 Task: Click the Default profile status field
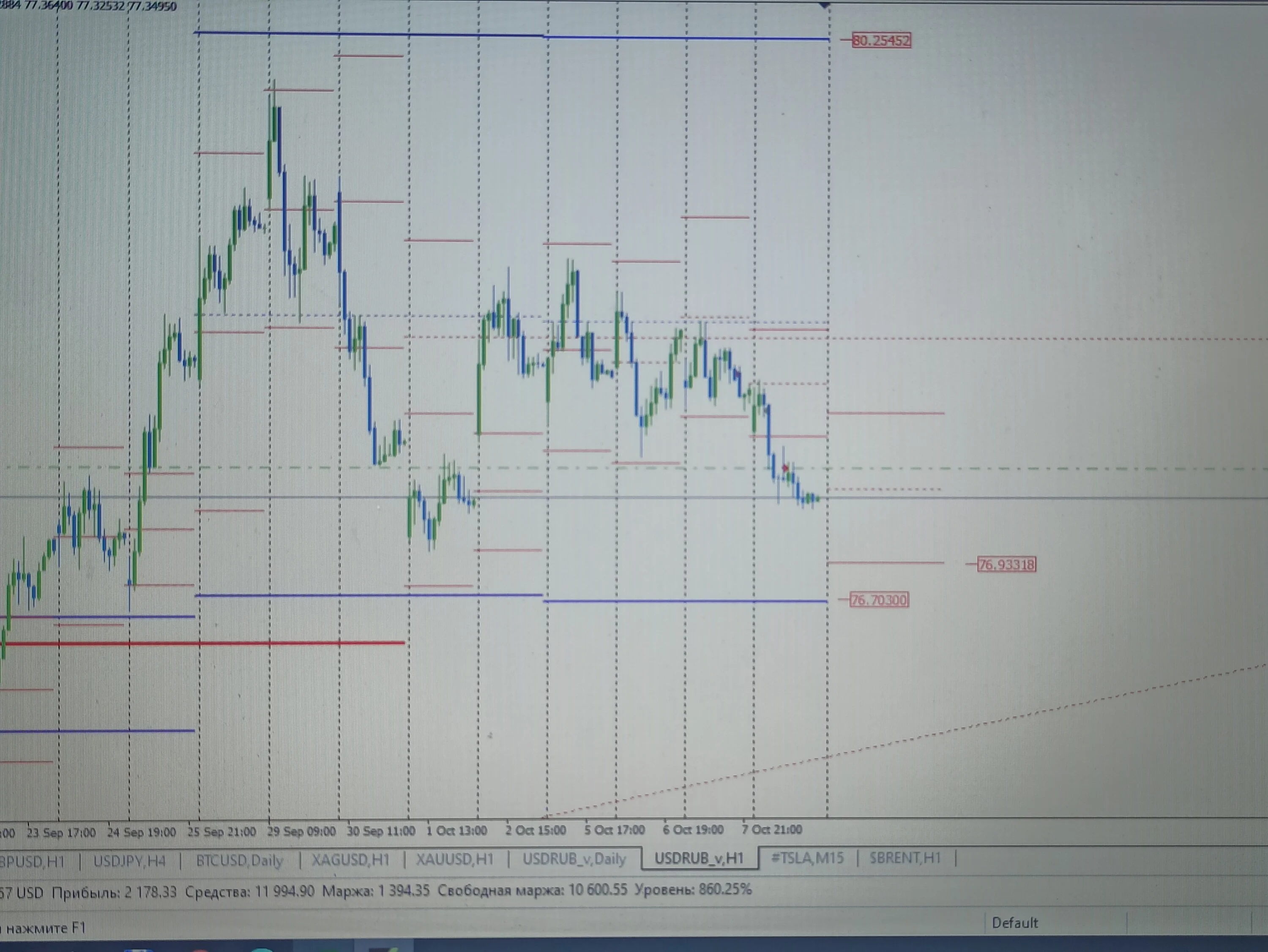pos(1015,923)
